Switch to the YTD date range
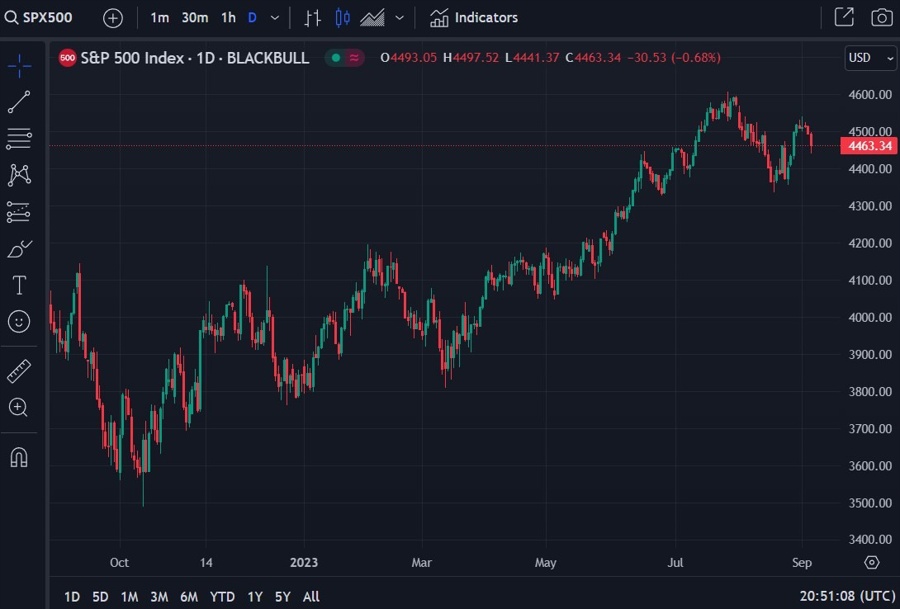Viewport: 900px width, 609px height. tap(222, 596)
